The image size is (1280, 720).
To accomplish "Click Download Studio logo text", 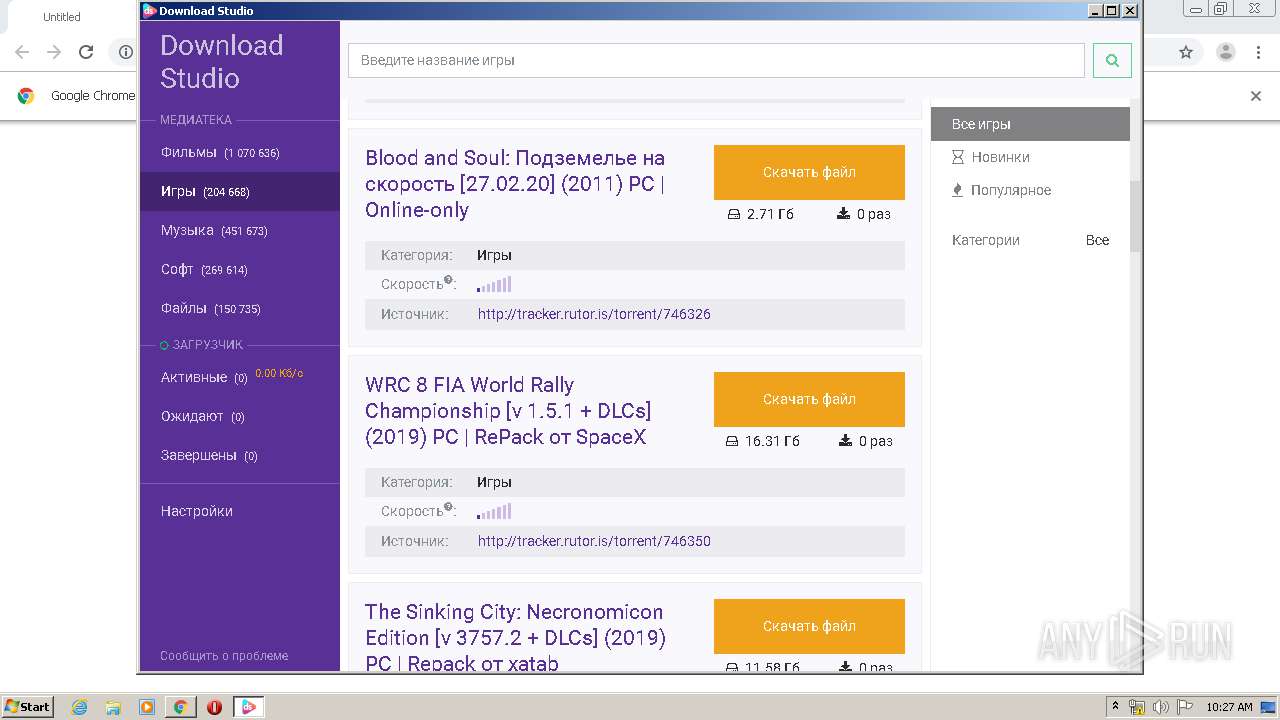I will 221,62.
